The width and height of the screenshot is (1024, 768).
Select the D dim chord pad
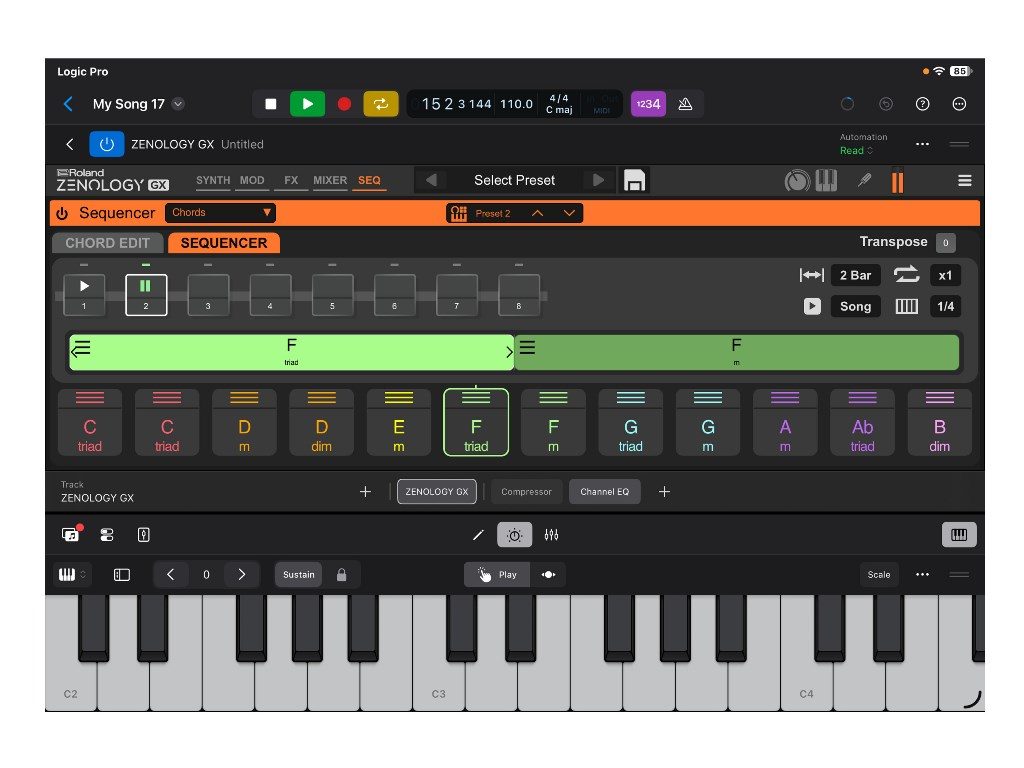(x=321, y=423)
